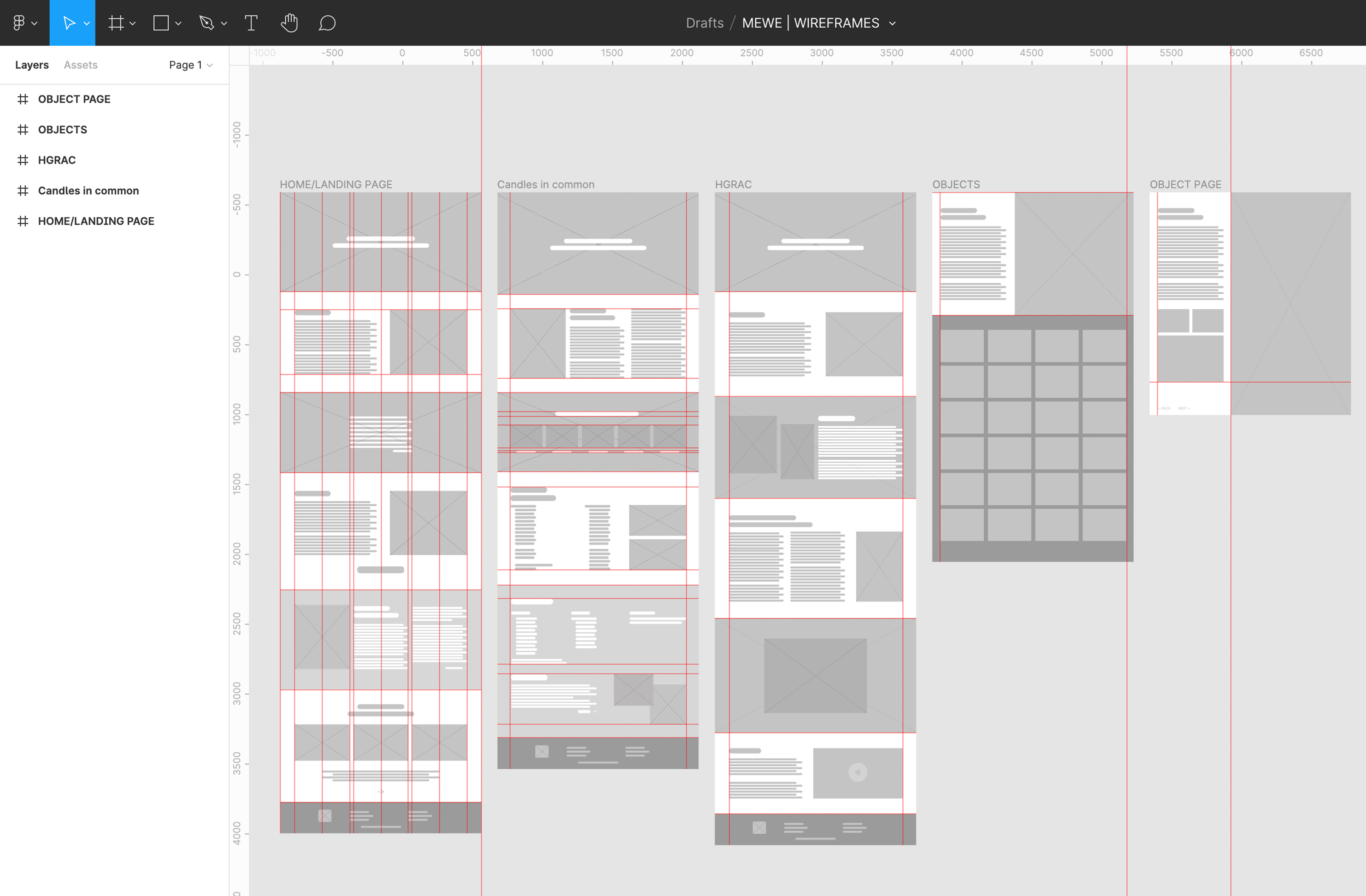Image resolution: width=1366 pixels, height=896 pixels.
Task: Open the Figma main menu
Action: (x=19, y=23)
